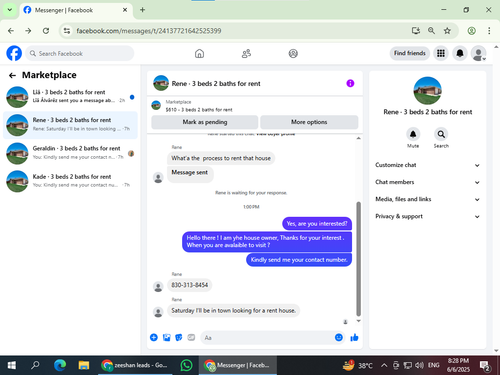Viewport: 500px width, 375px height.
Task: Click the taskbar clock showing 8:28 PM
Action: (458, 365)
